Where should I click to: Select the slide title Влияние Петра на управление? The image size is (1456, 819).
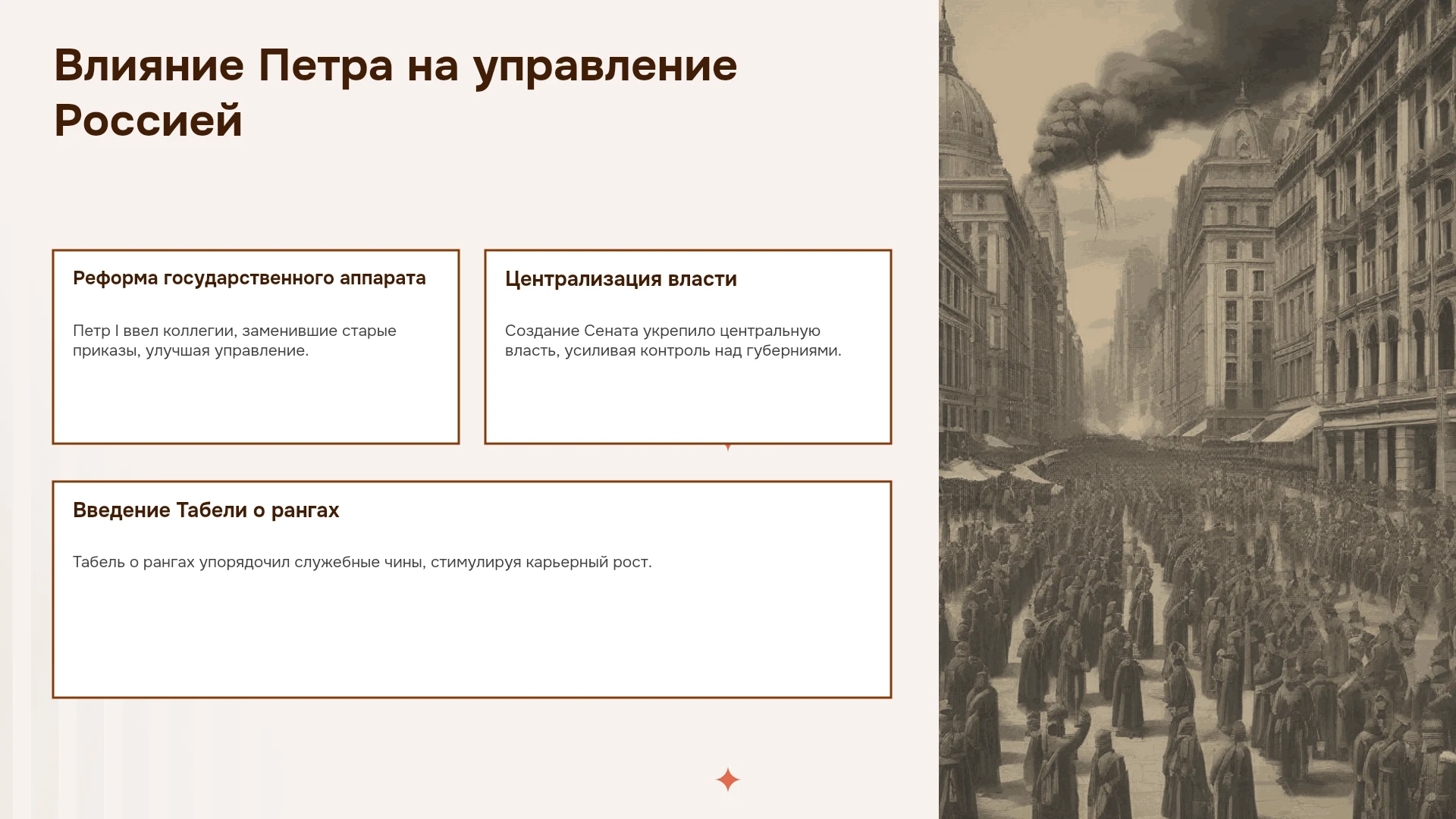(395, 66)
